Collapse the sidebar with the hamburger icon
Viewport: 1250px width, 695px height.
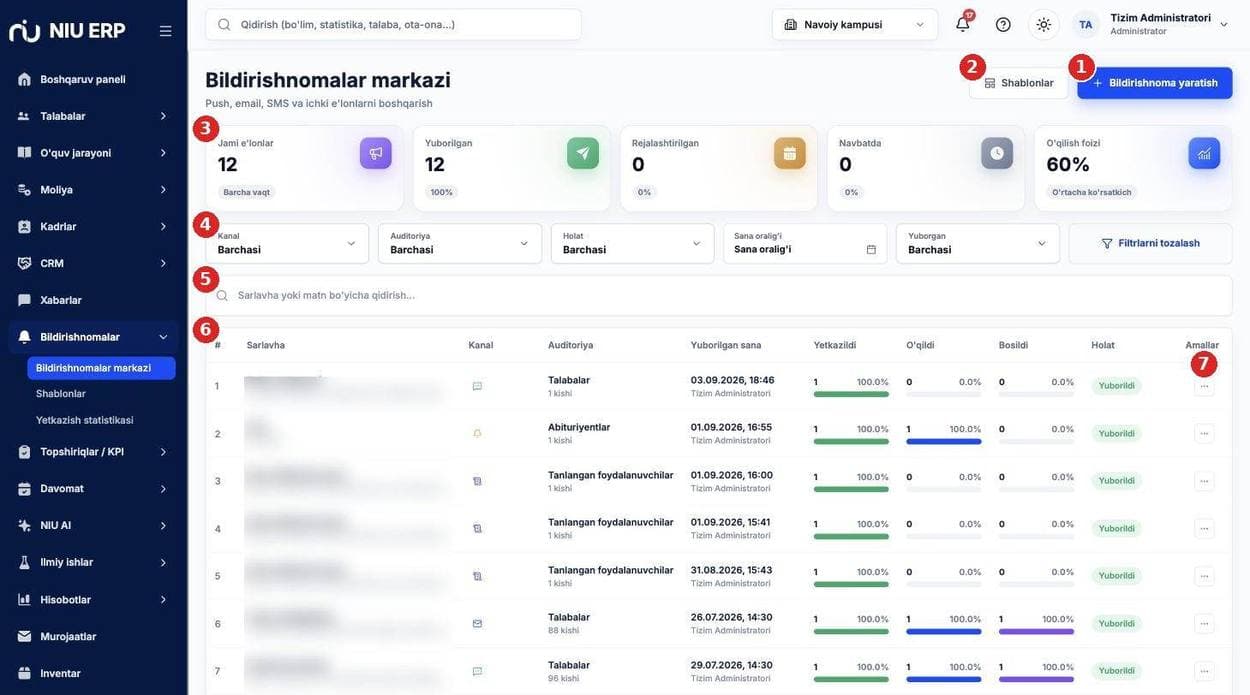point(165,31)
